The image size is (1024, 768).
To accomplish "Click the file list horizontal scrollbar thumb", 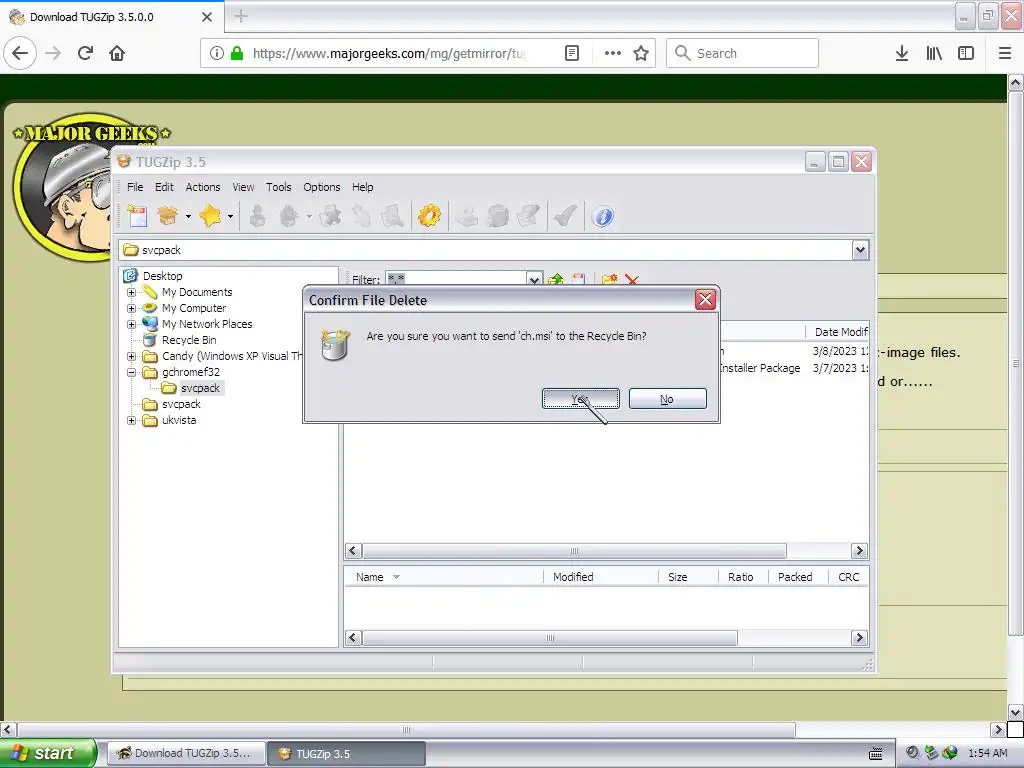I will [574, 551].
